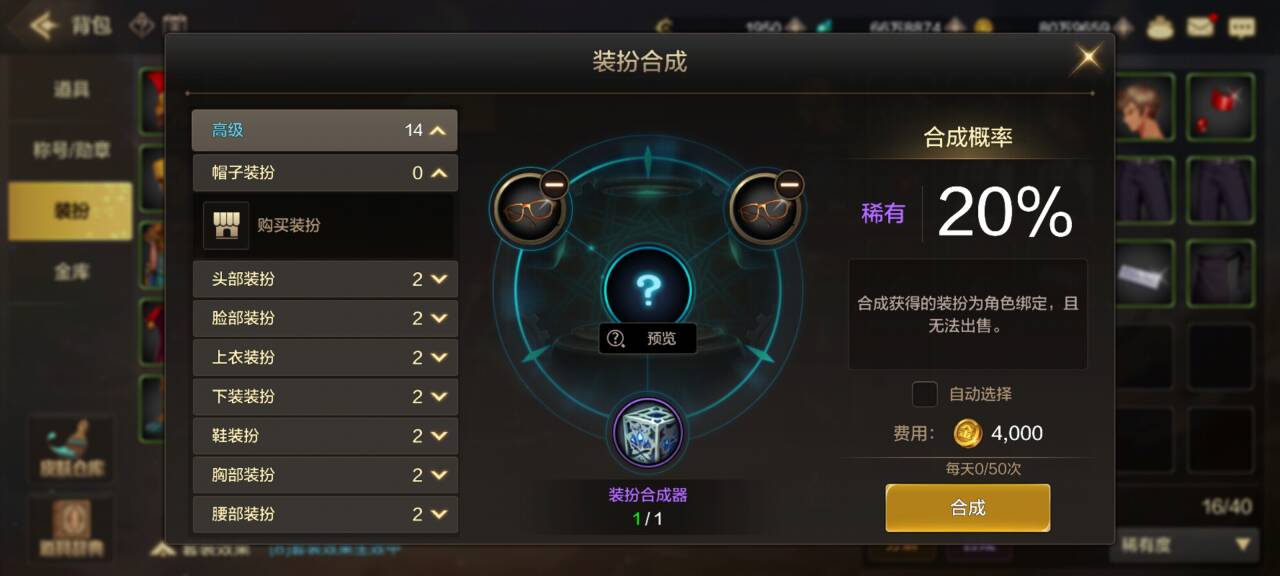Tap the question mark result slot
The height and width of the screenshot is (576, 1280).
(648, 290)
